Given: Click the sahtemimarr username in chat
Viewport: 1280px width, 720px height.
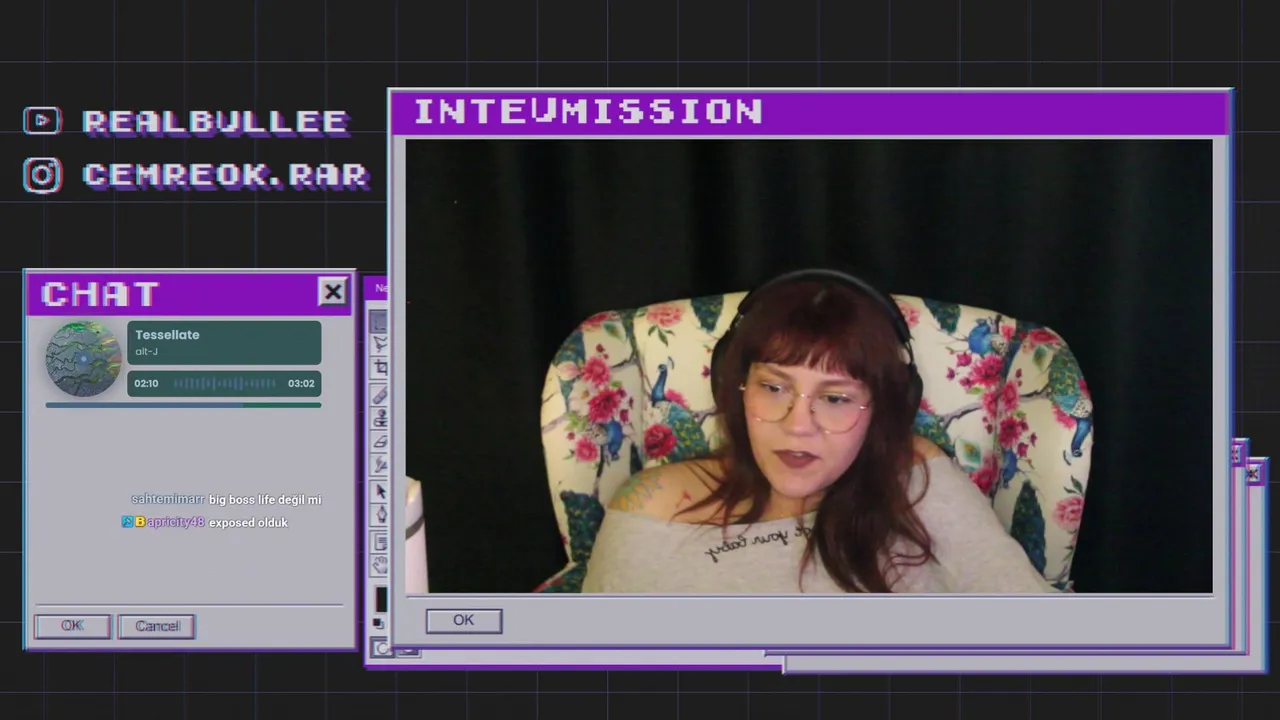Looking at the screenshot, I should coord(167,499).
